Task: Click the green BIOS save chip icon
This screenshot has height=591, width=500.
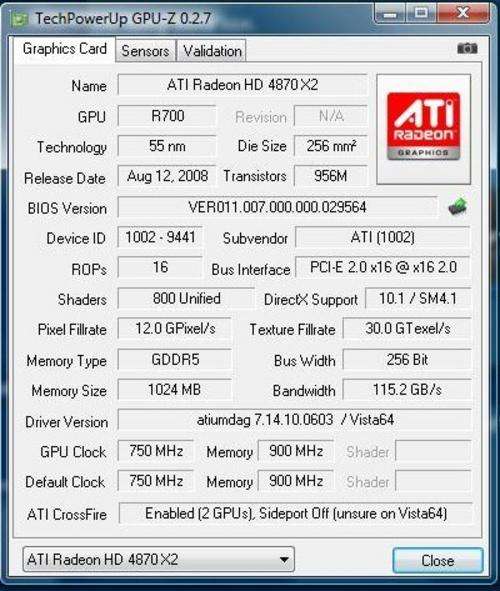Action: pos(457,207)
